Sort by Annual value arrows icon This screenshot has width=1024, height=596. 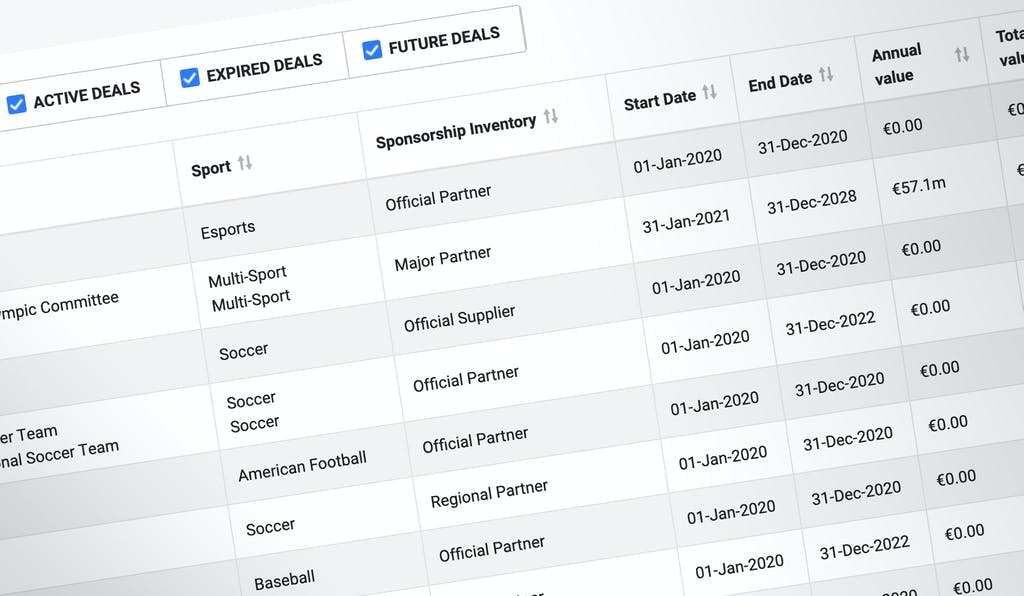(962, 55)
